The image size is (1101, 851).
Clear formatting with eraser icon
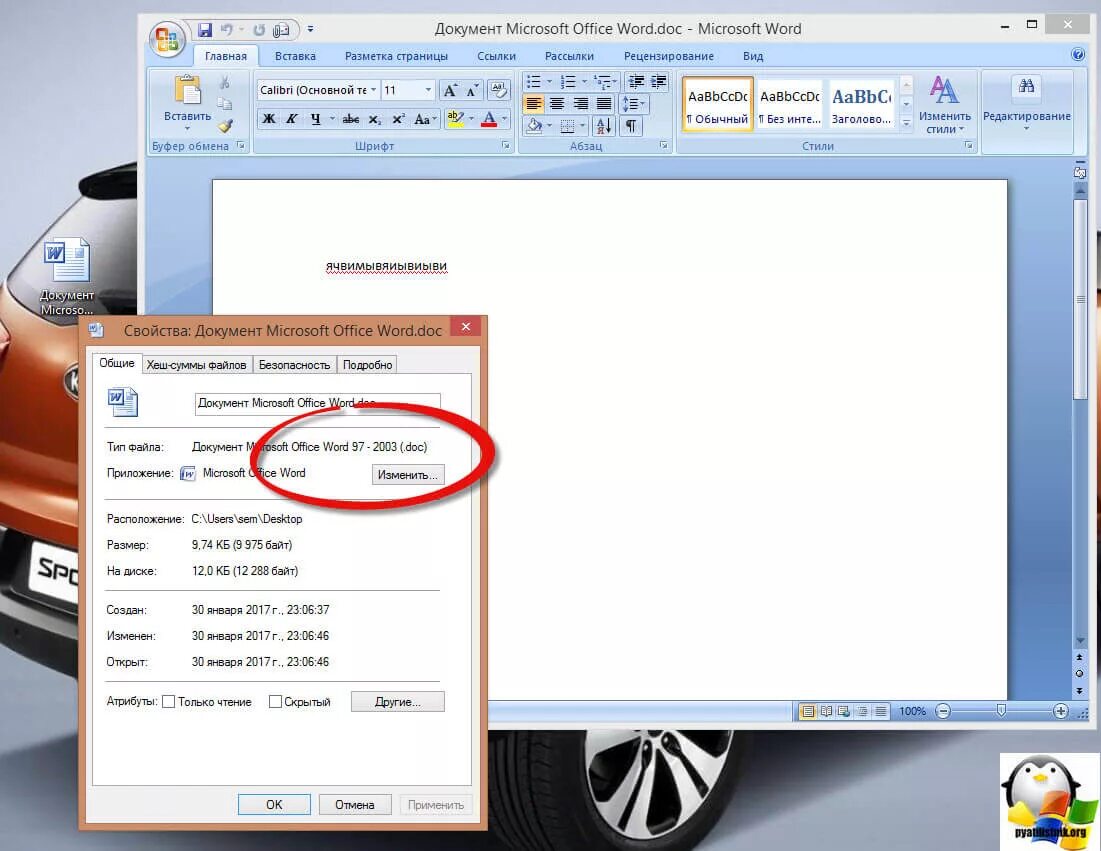point(499,90)
